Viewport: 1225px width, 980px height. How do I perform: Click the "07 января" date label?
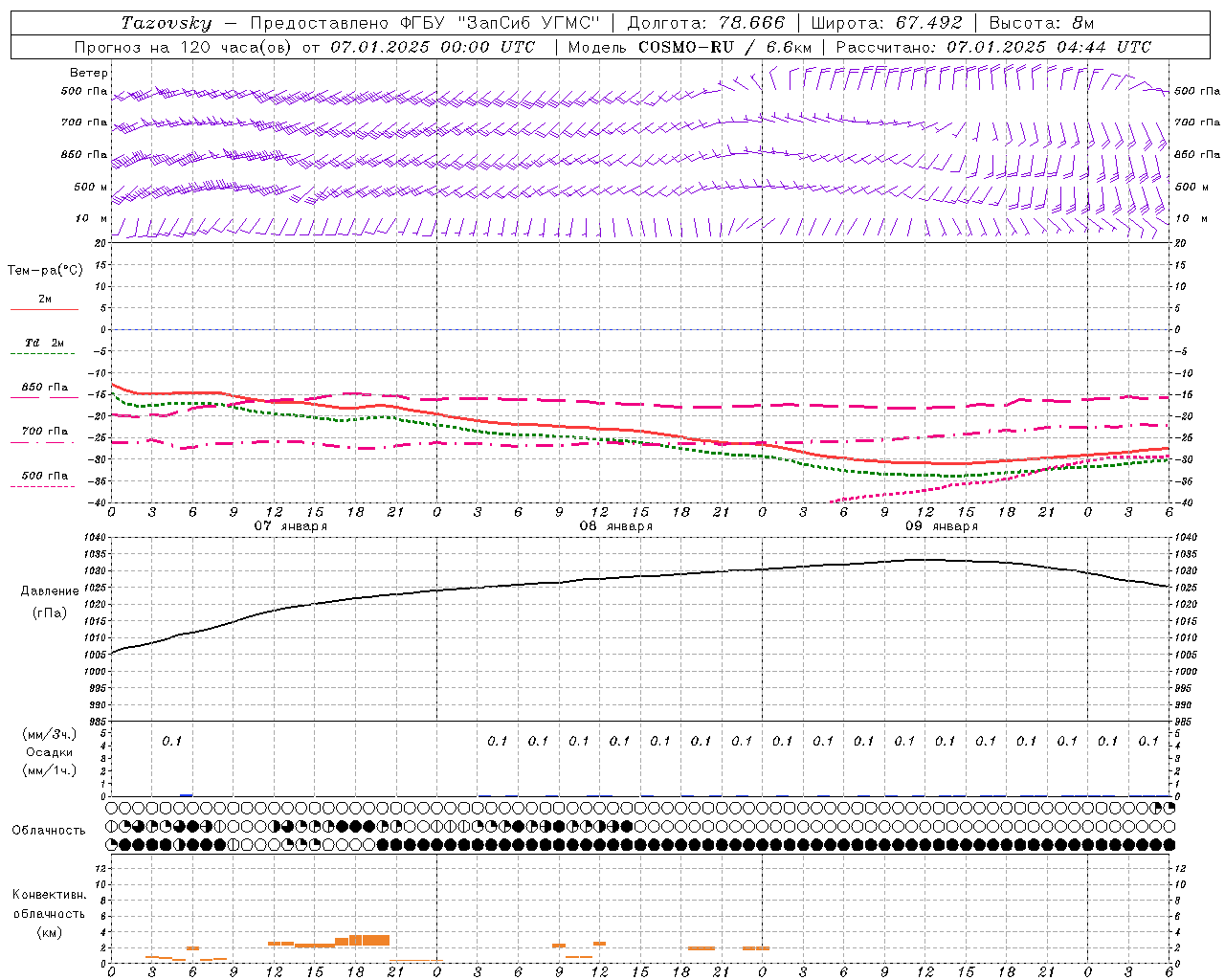[291, 526]
